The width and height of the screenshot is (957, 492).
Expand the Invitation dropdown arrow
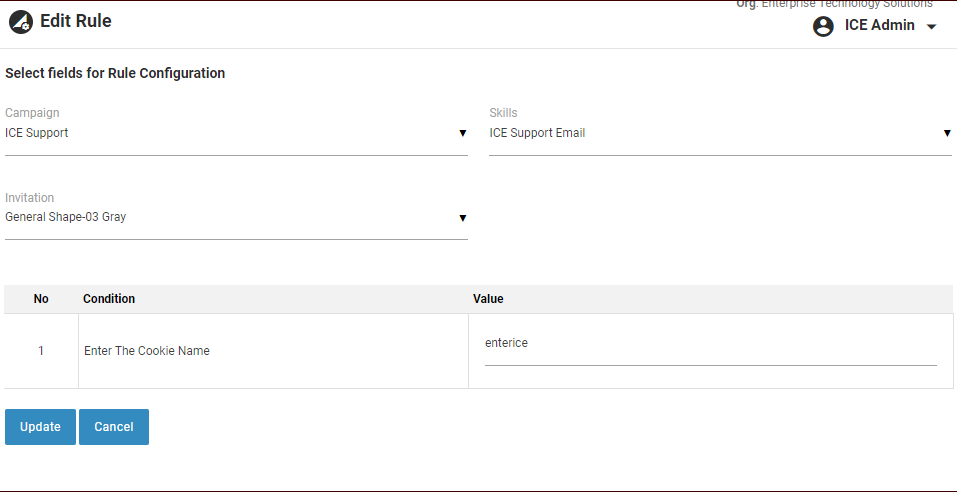coord(462,217)
